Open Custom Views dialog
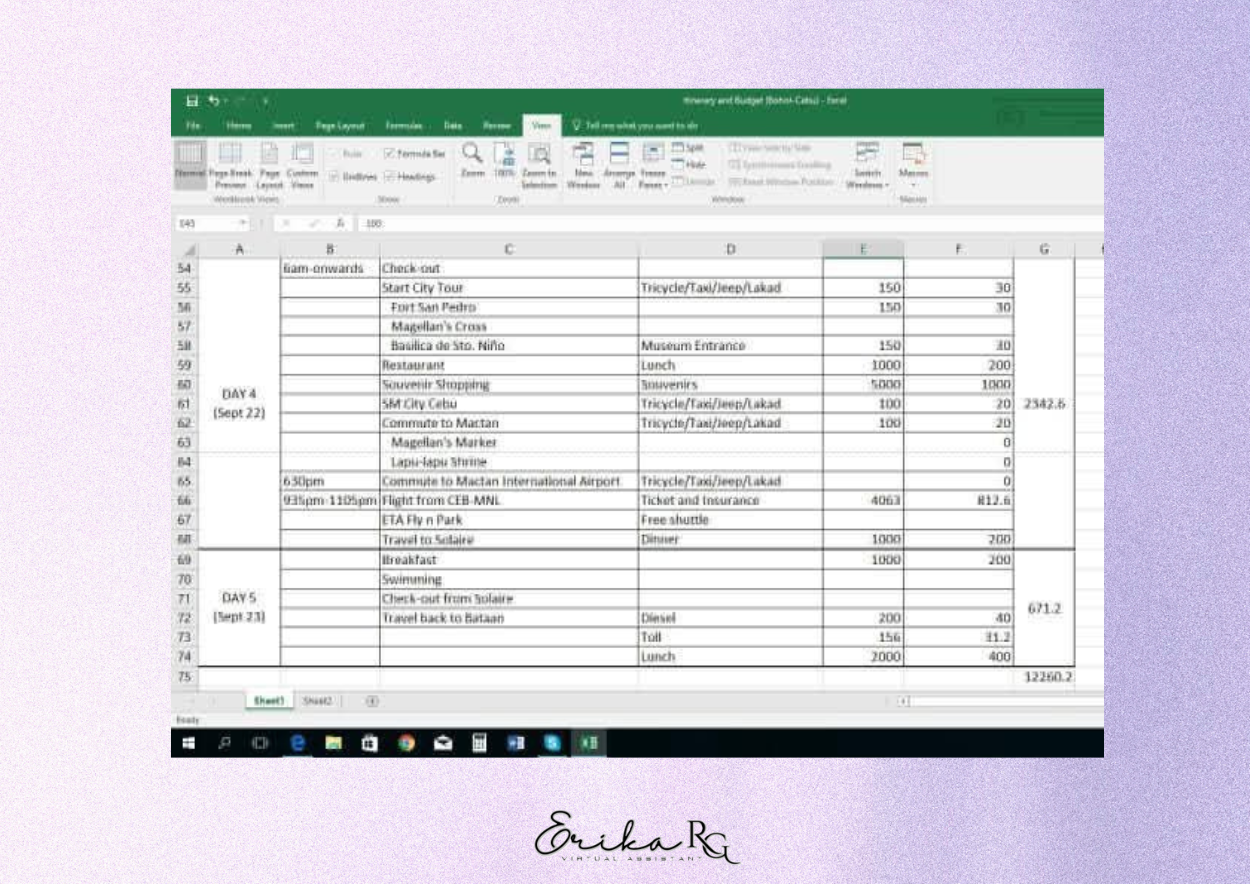Viewport: 1250px width, 884px height. (x=302, y=166)
